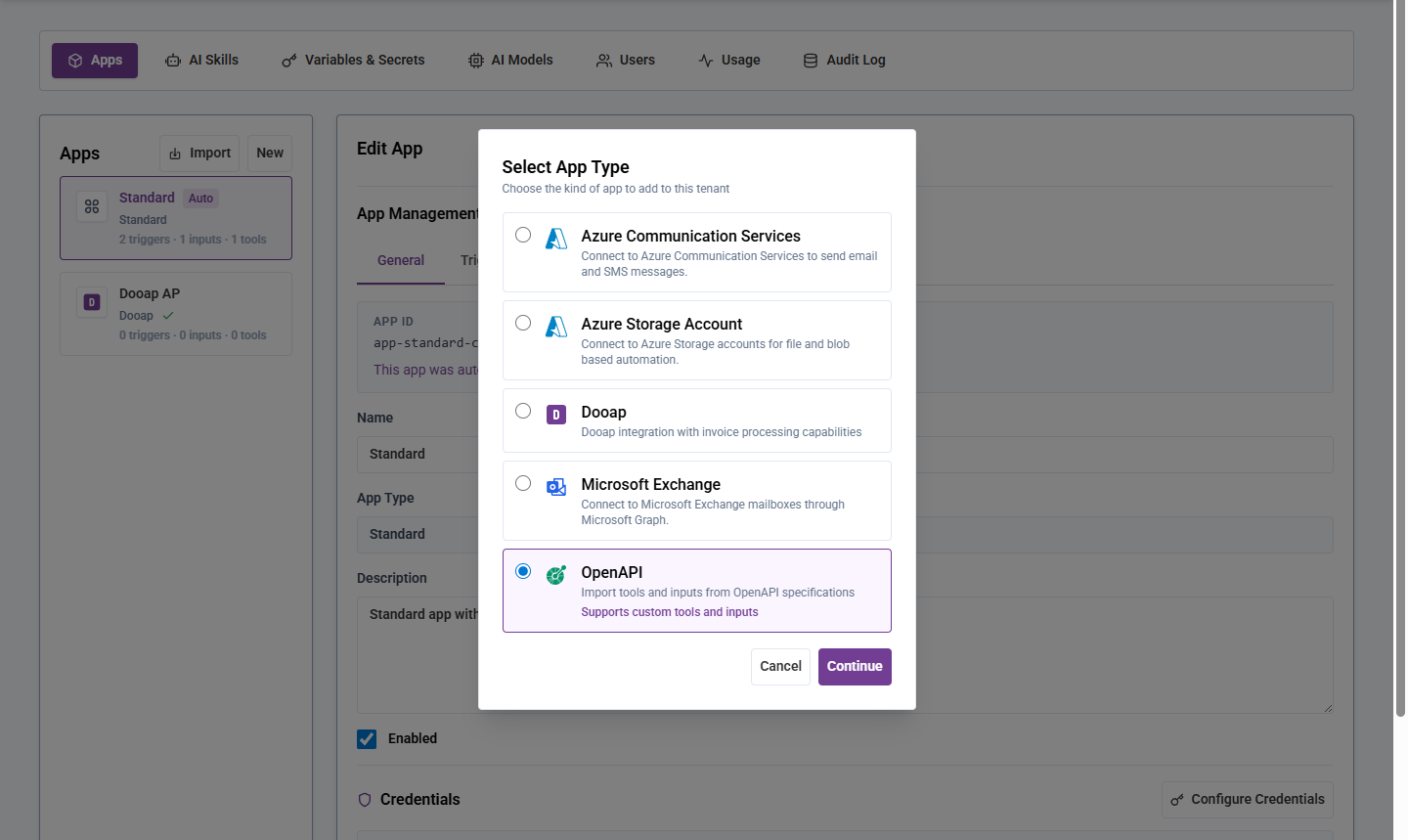
Task: Select the Azure Communication Services radio button
Action: (x=523, y=235)
